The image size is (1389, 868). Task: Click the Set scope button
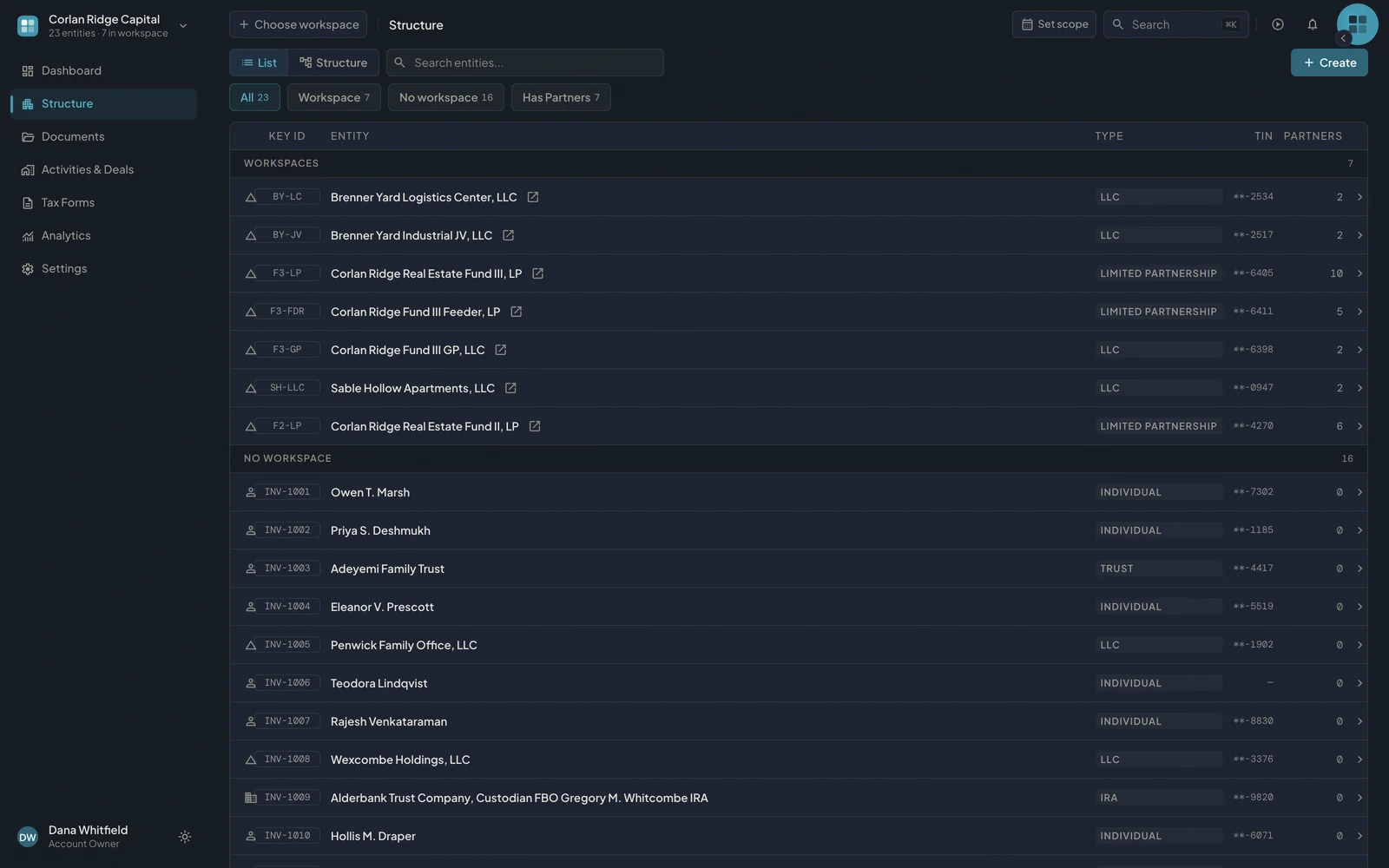[x=1054, y=24]
